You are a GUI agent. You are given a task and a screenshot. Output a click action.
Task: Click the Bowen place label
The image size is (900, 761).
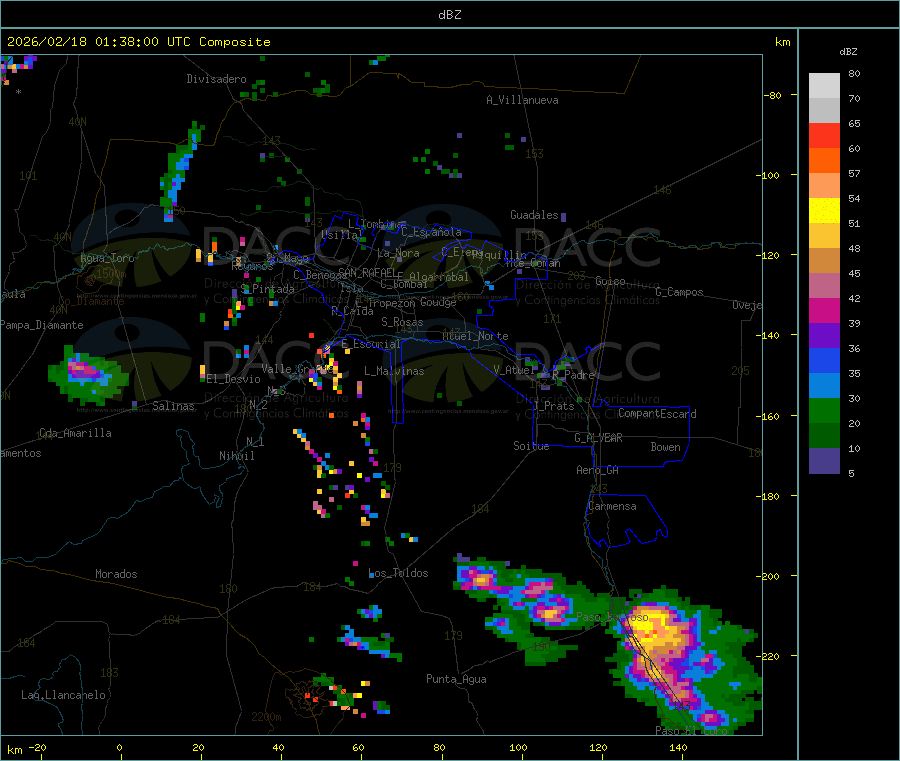point(666,447)
